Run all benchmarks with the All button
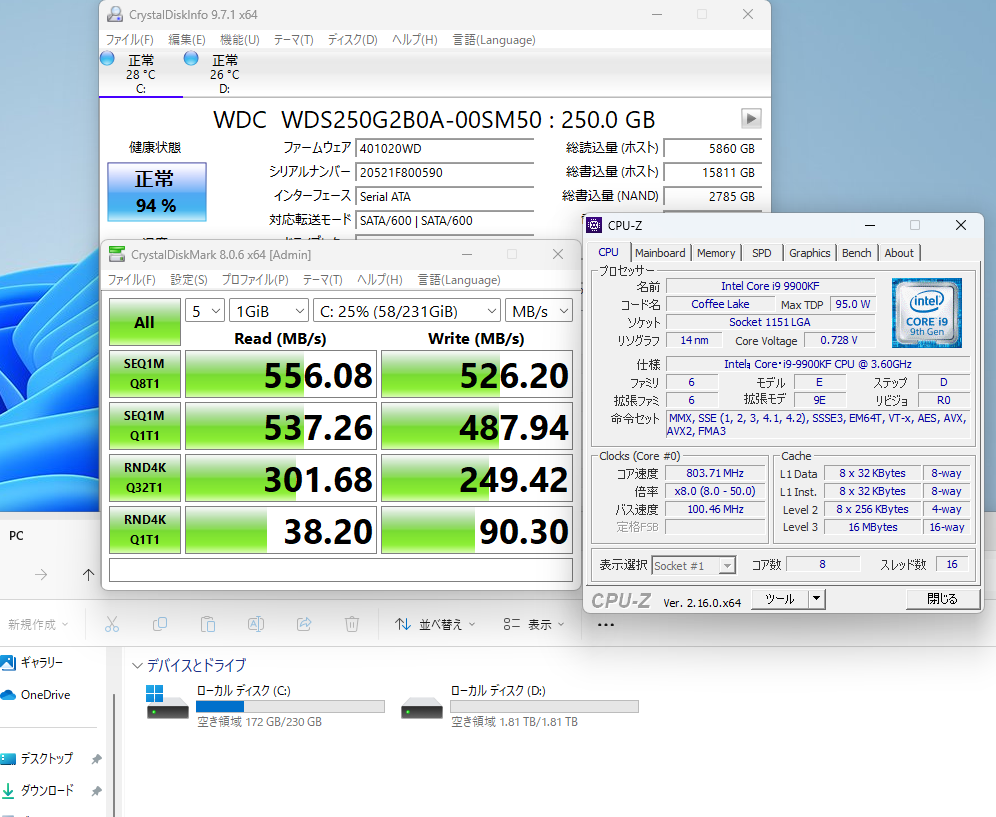The width and height of the screenshot is (996, 817). click(144, 322)
